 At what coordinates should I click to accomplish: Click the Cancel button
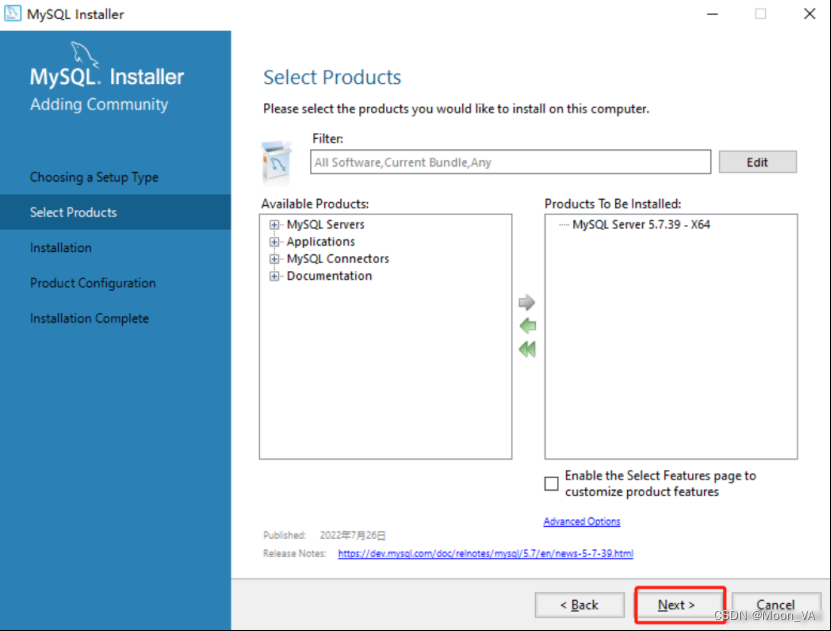(775, 605)
